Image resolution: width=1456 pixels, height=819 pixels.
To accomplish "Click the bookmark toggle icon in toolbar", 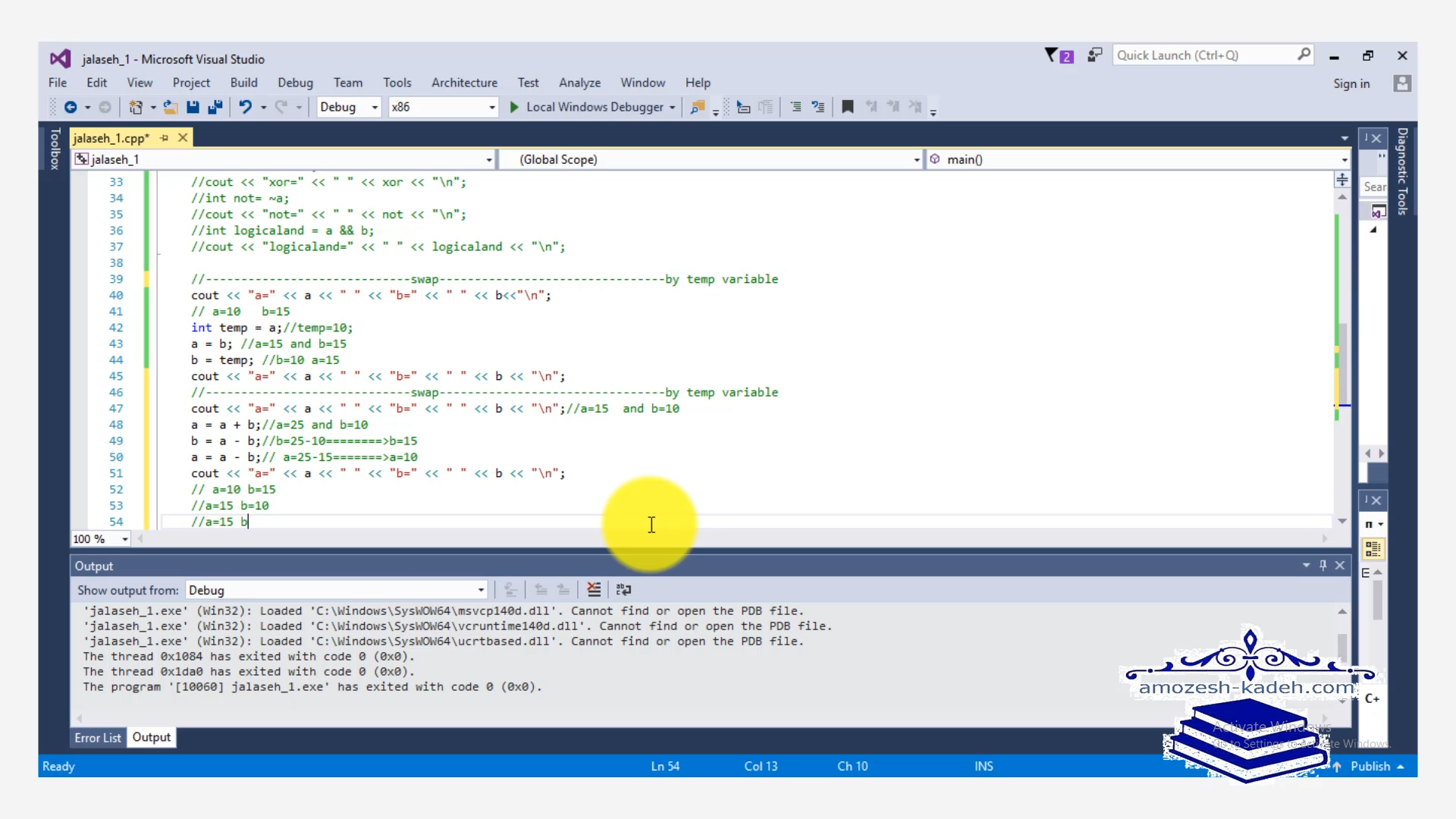I will [x=848, y=107].
